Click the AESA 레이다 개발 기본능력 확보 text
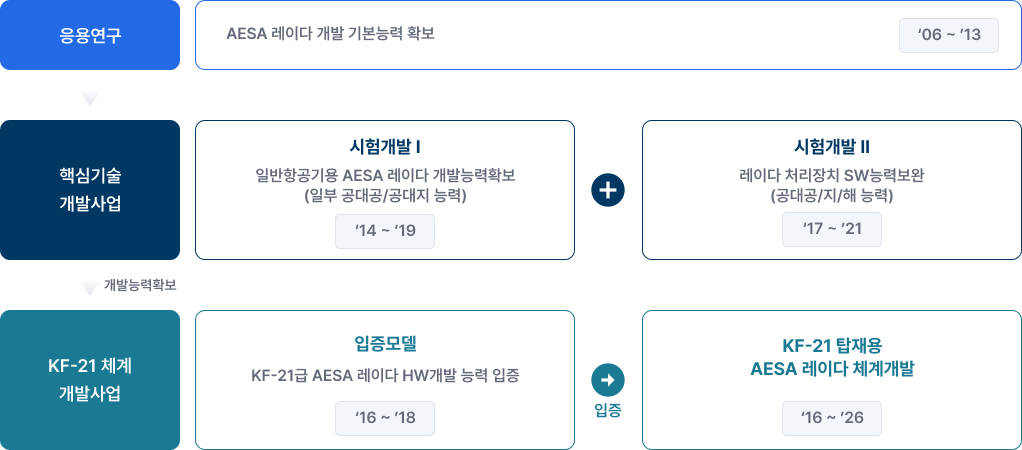This screenshot has width=1022, height=450. point(331,34)
